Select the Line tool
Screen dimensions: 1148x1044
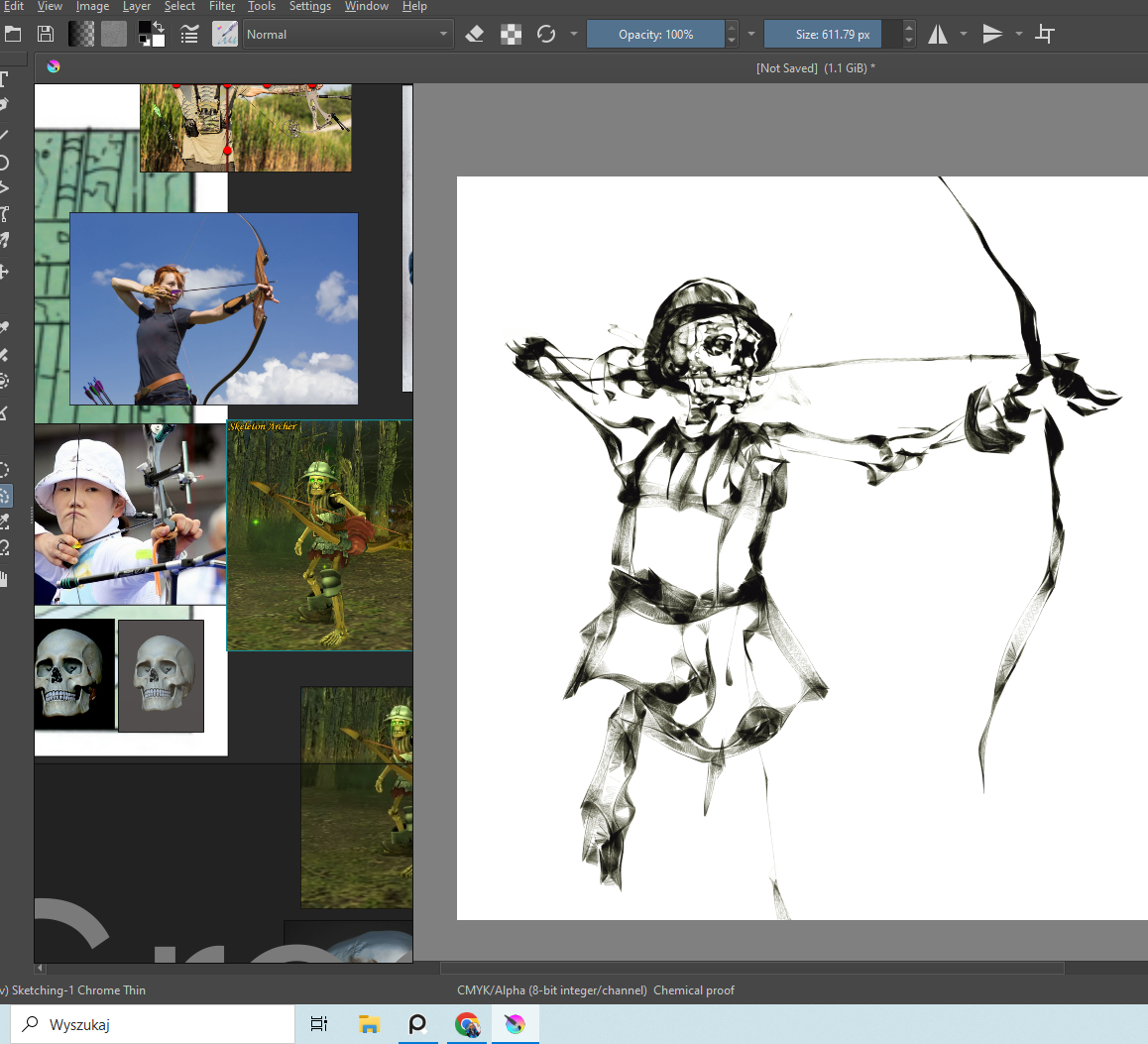pyautogui.click(x=5, y=134)
